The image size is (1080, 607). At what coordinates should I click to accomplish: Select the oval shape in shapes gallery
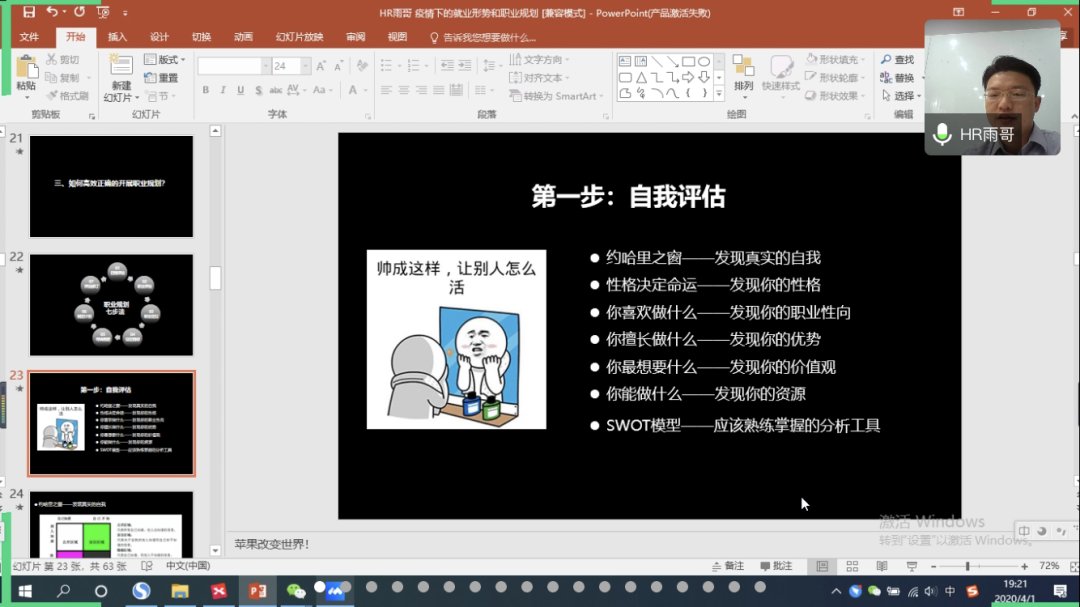(x=704, y=62)
